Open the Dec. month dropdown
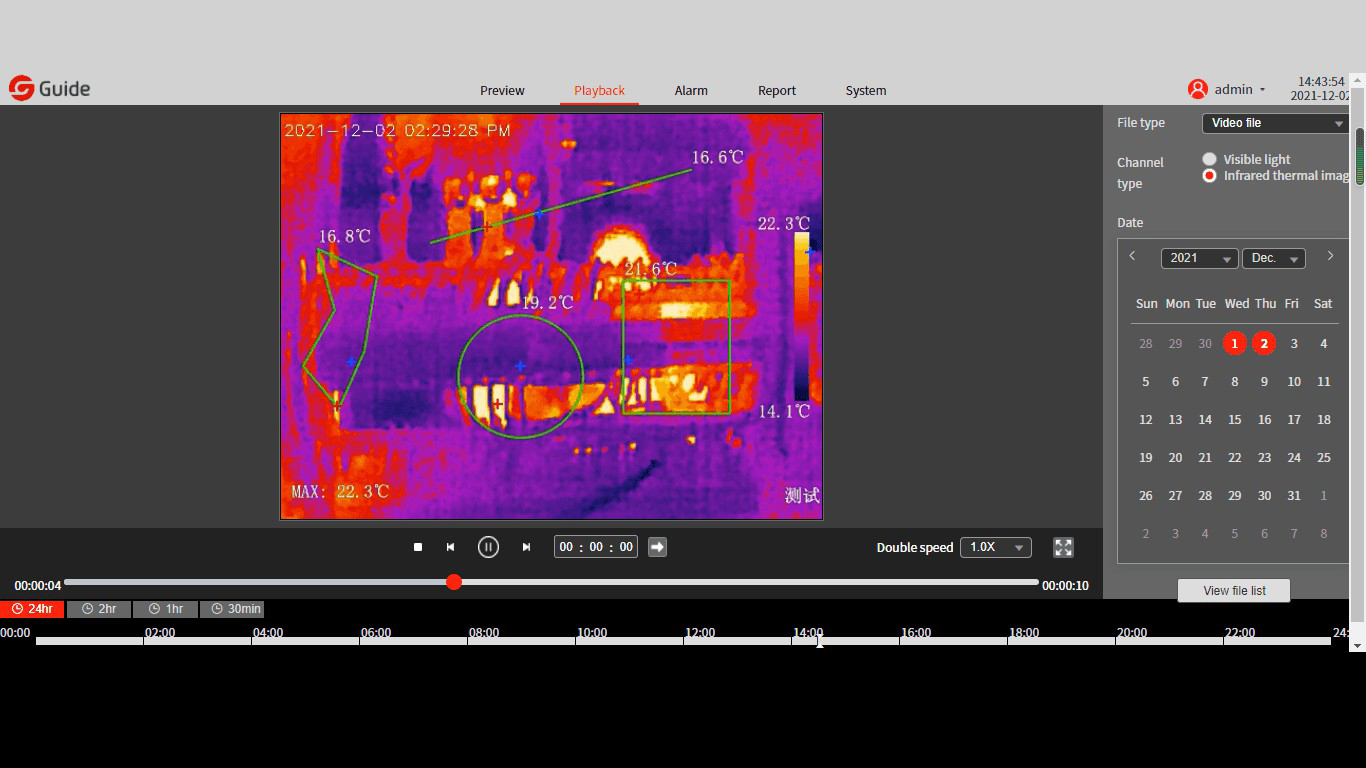1366x768 pixels. tap(1273, 258)
